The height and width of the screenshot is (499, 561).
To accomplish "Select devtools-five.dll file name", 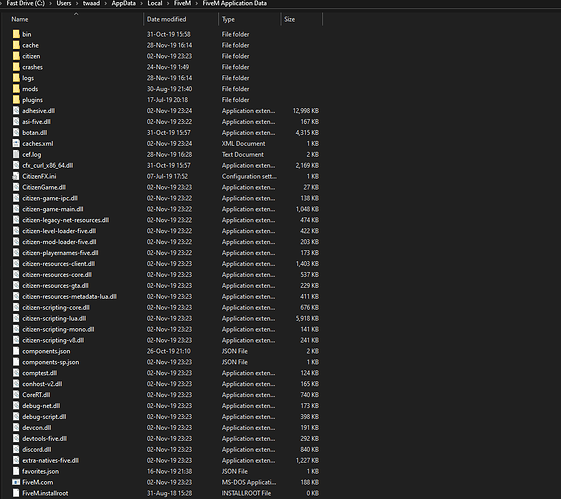I will 44,439.
